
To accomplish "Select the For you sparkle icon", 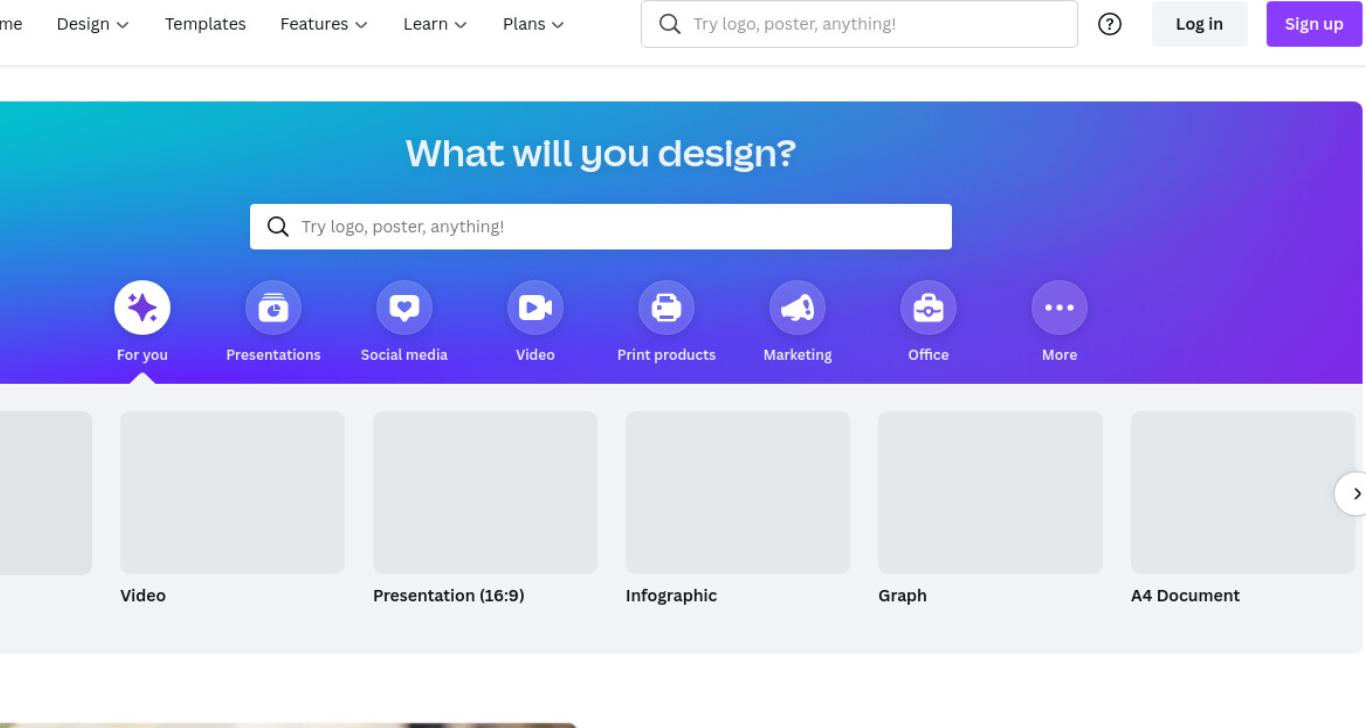I will coord(142,308).
